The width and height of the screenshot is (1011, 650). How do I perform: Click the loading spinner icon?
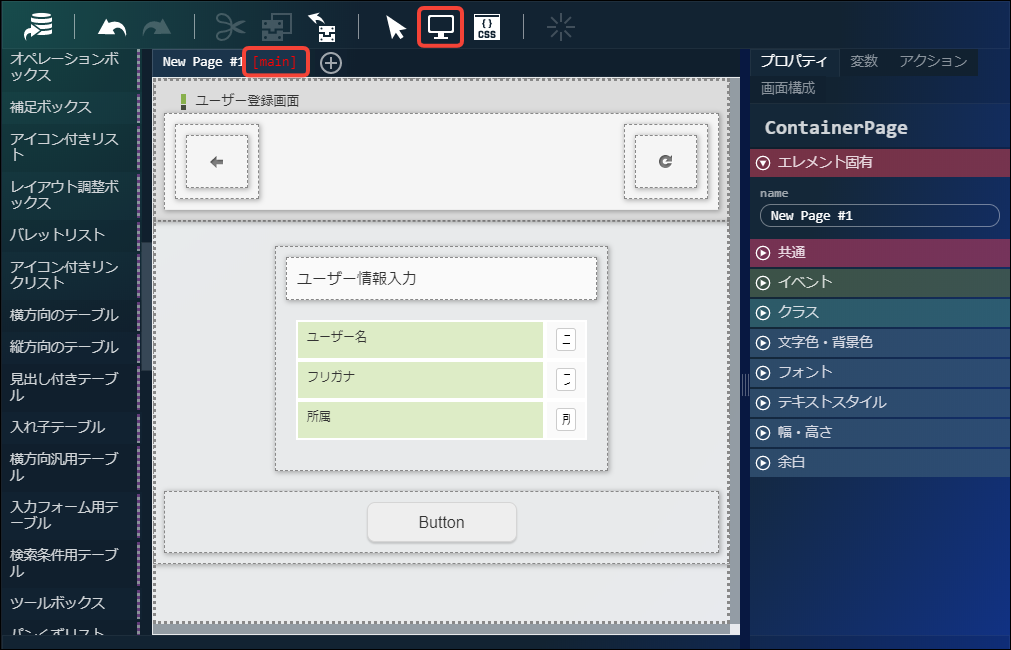pos(560,27)
